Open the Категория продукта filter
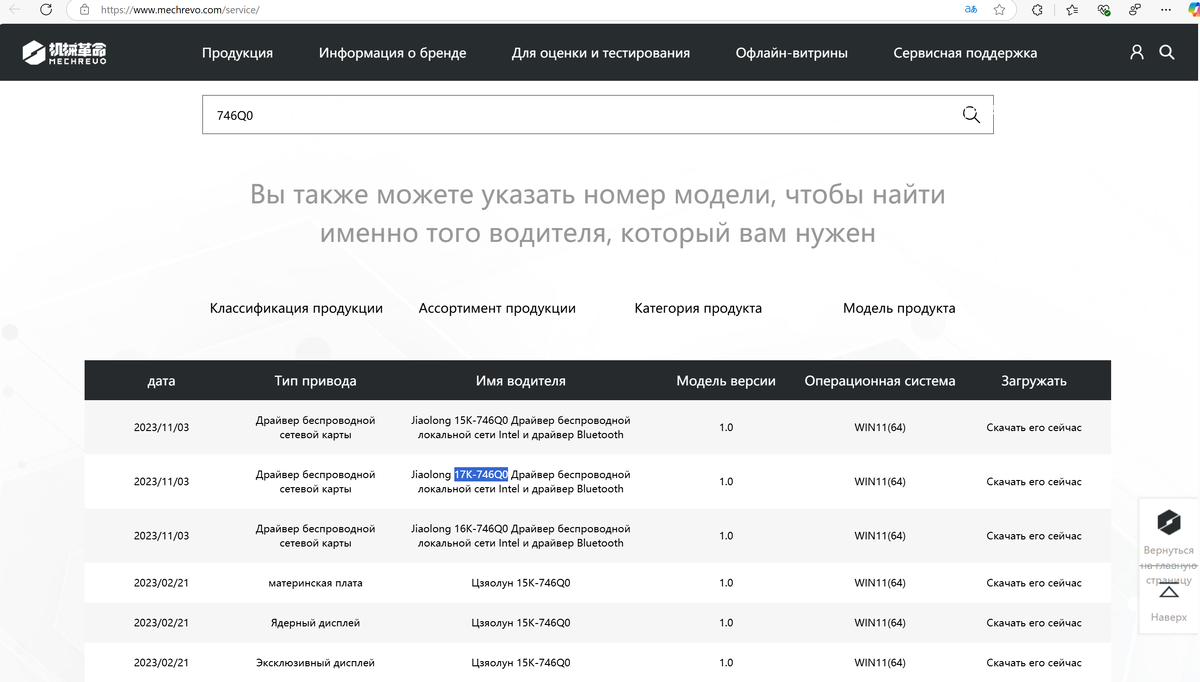 (697, 308)
